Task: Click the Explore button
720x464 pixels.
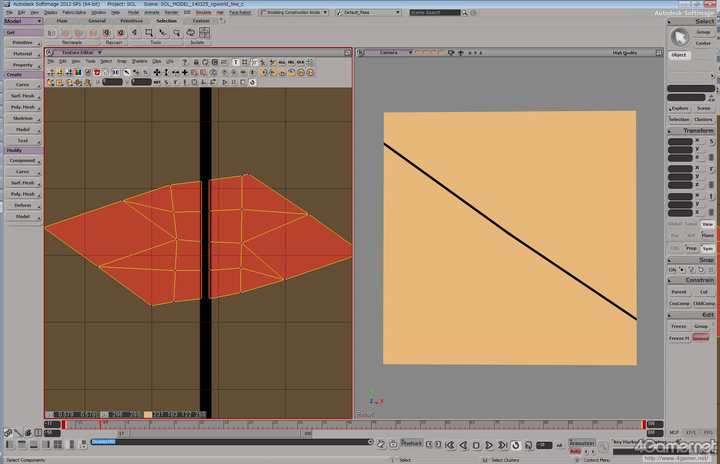Action: coord(679,108)
